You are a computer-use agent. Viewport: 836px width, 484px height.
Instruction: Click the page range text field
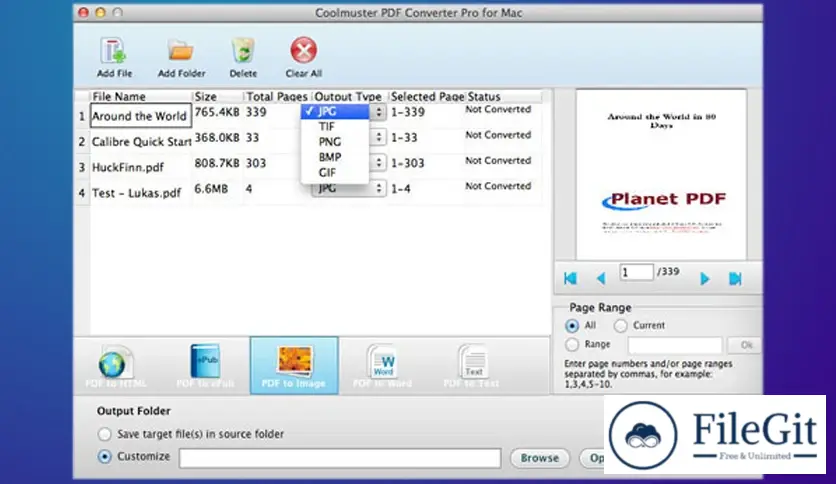tap(675, 345)
